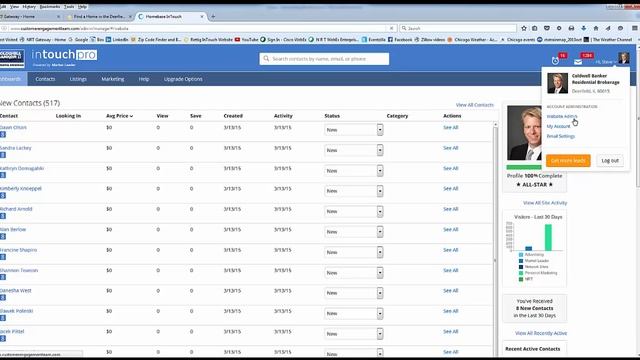Image resolution: width=640 pixels, height=360 pixels.
Task: Open status dropdown for Danesha West
Action: tap(354, 293)
